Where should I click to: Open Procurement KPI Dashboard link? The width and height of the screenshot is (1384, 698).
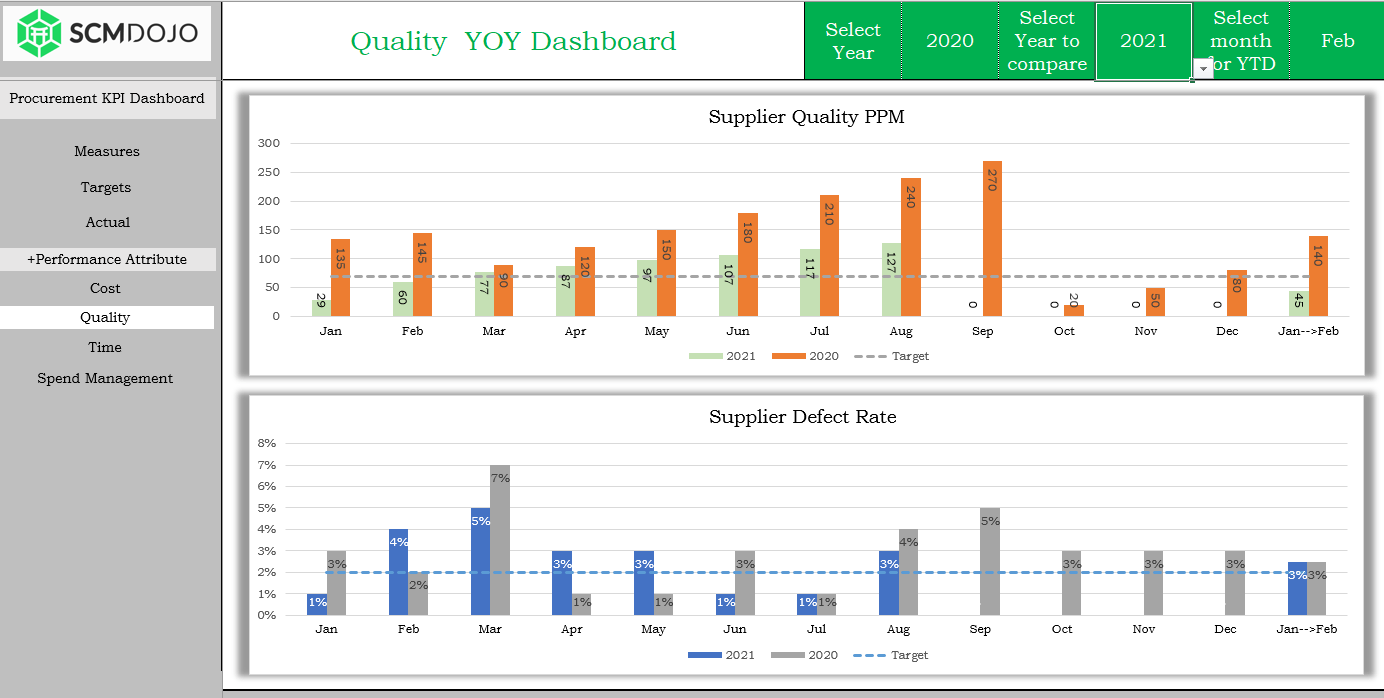[107, 99]
